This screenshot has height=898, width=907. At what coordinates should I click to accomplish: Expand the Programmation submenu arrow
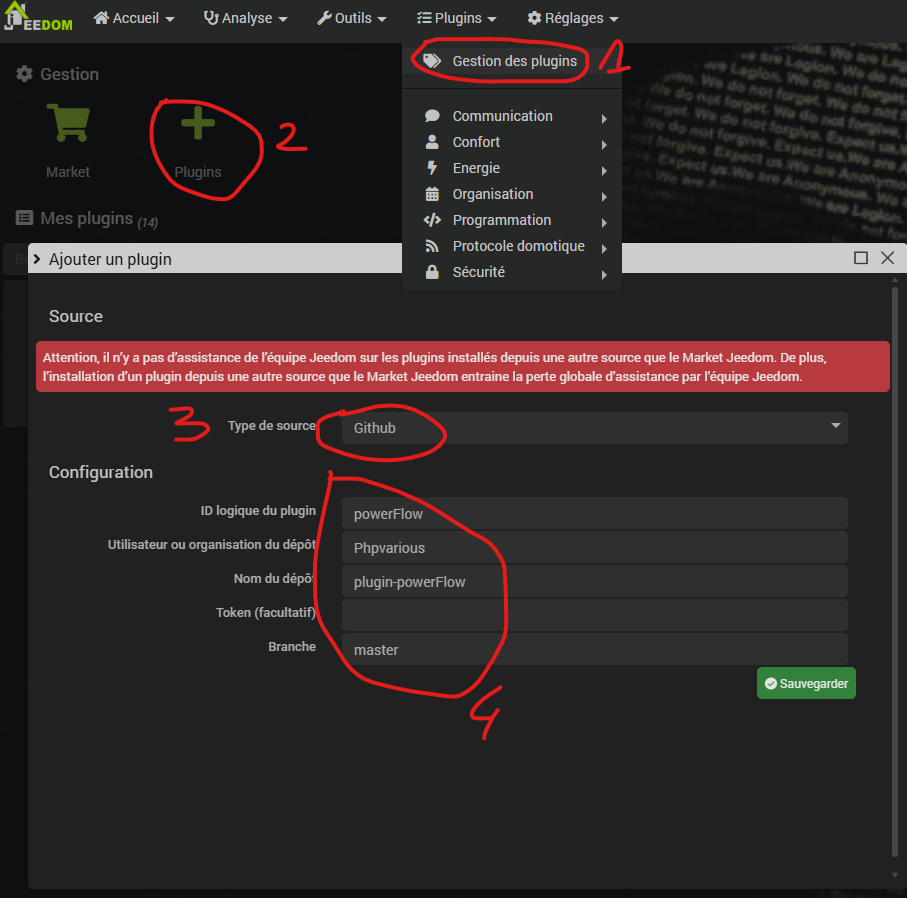[x=604, y=223]
